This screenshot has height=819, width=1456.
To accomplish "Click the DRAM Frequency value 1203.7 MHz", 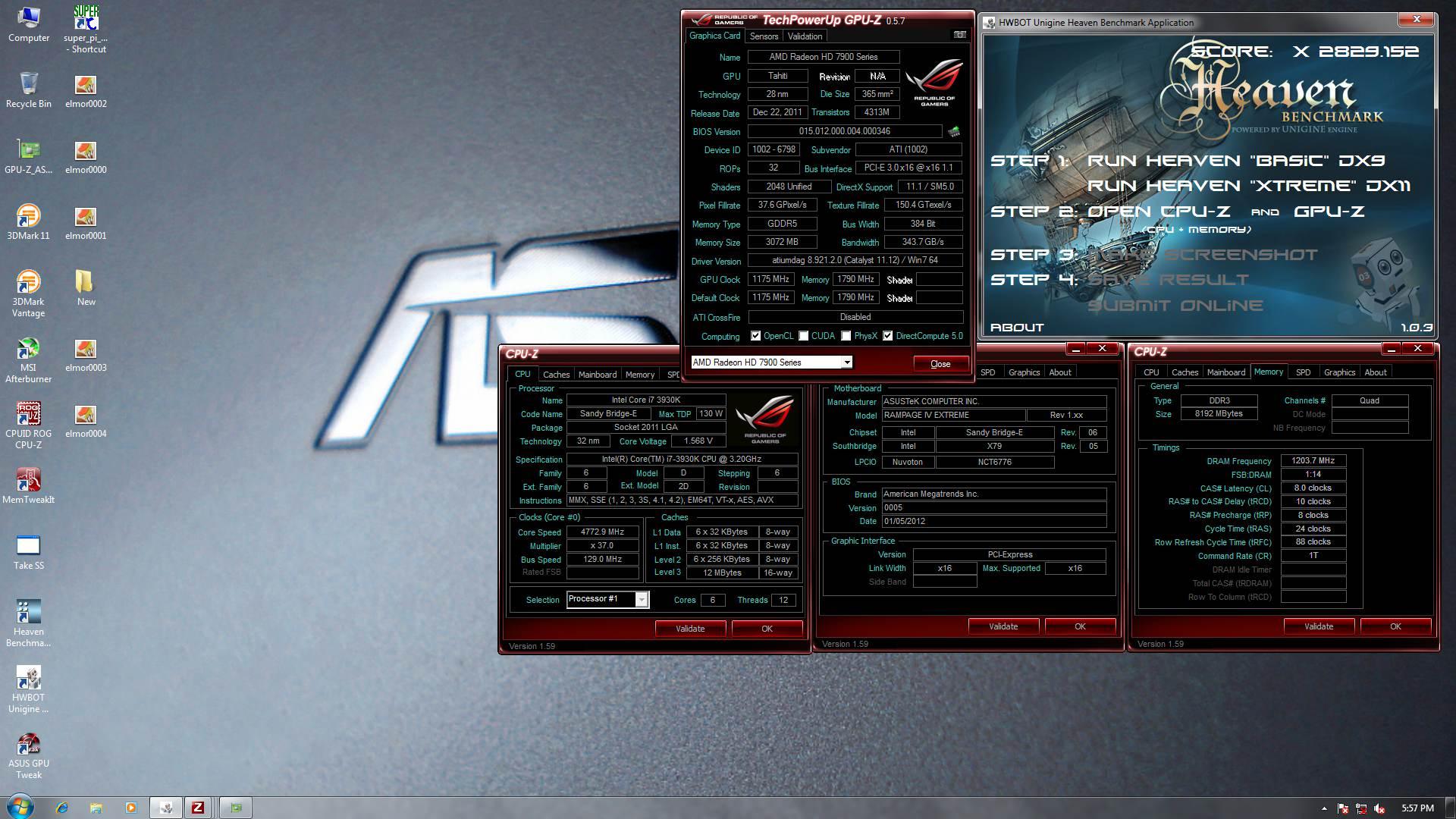I will pos(1313,461).
